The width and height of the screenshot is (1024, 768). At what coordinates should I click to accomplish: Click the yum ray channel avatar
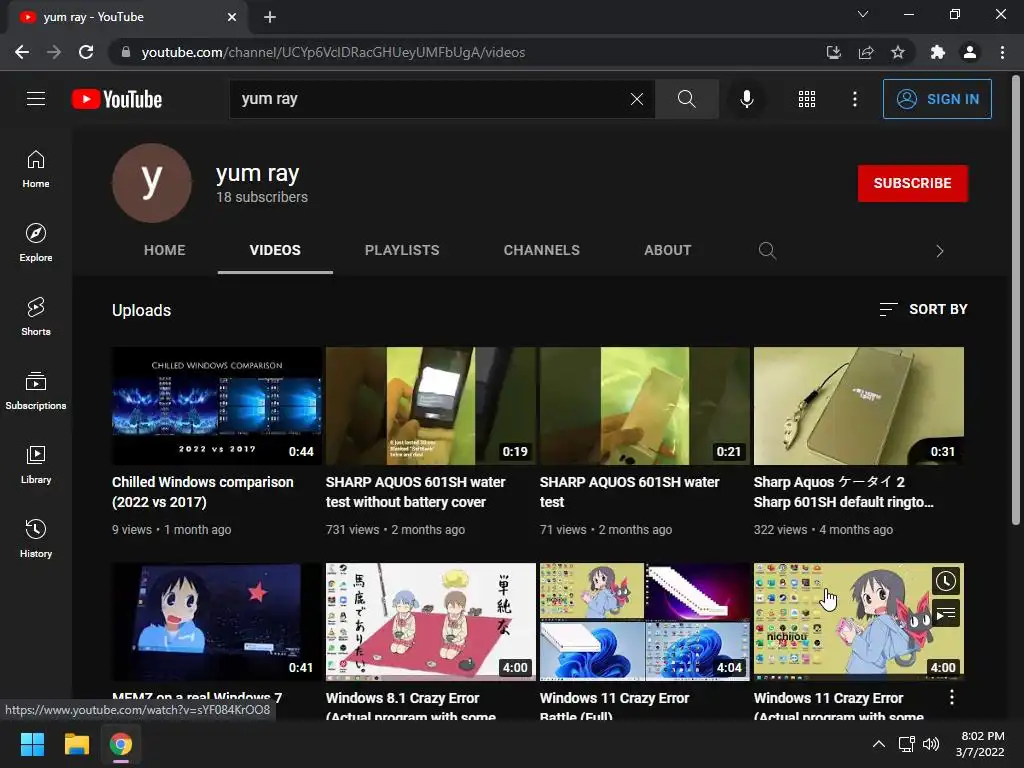coord(152,183)
